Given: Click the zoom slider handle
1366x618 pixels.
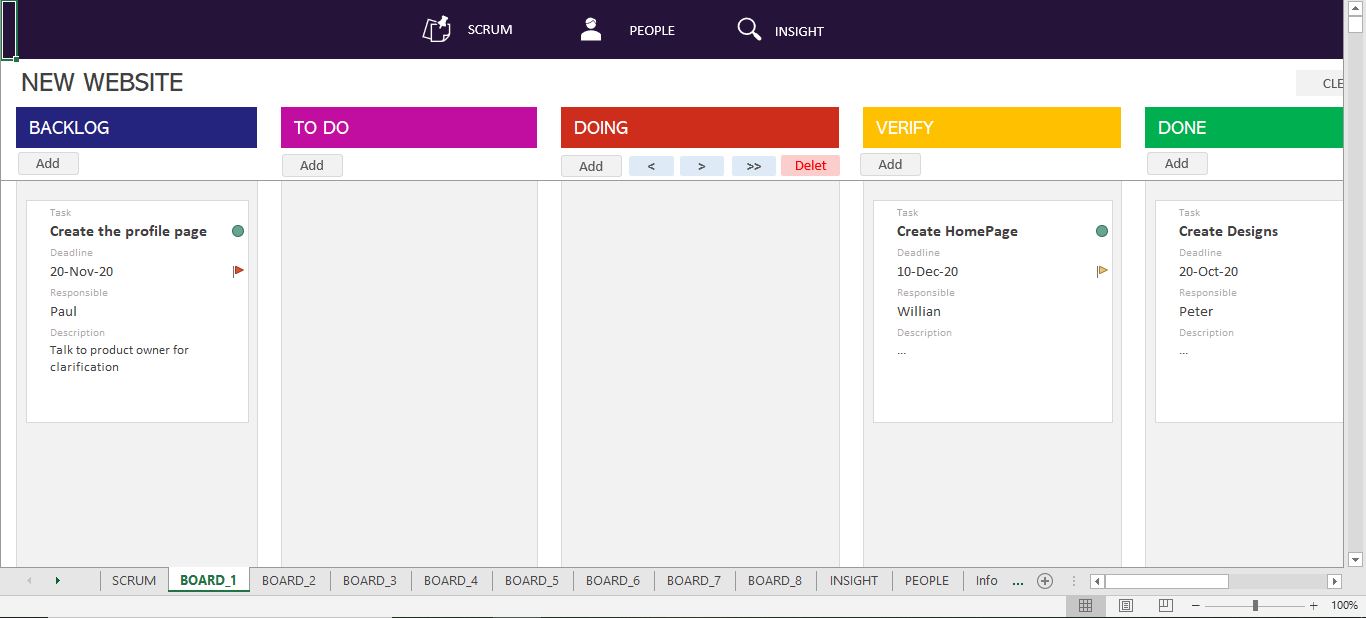Looking at the screenshot, I should pos(1255,606).
